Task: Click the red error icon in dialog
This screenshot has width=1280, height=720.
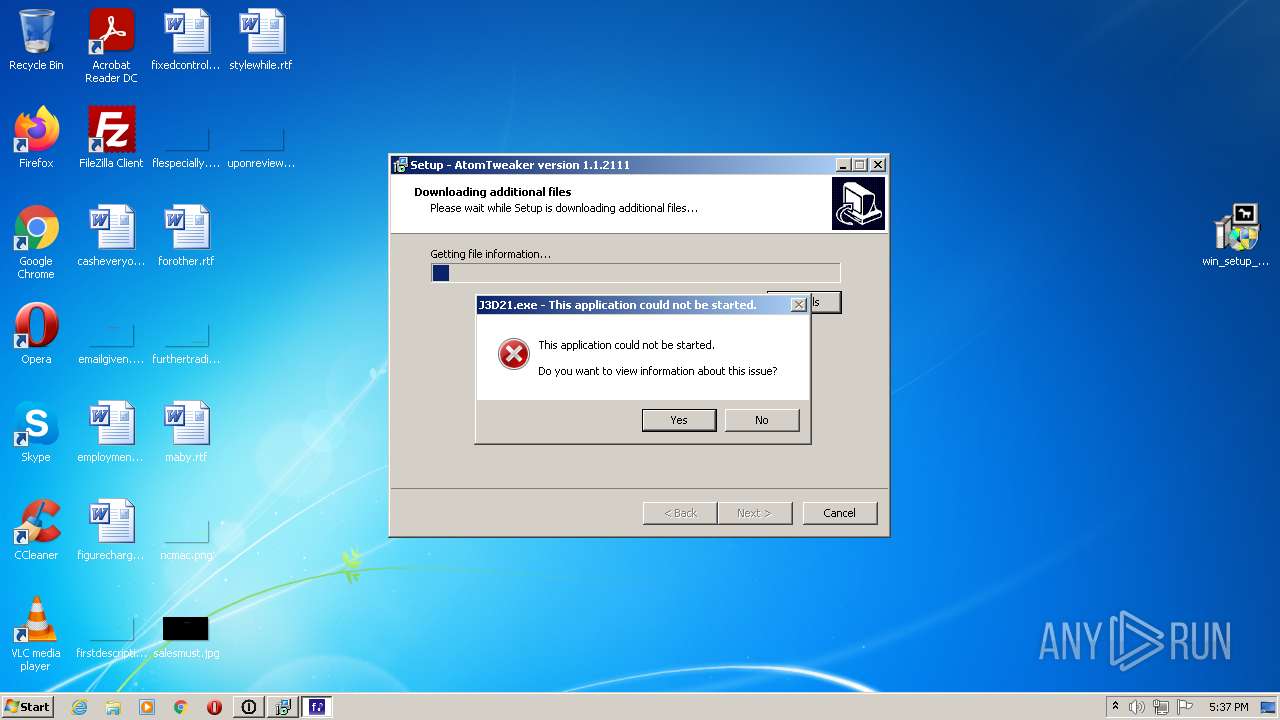Action: pos(514,354)
